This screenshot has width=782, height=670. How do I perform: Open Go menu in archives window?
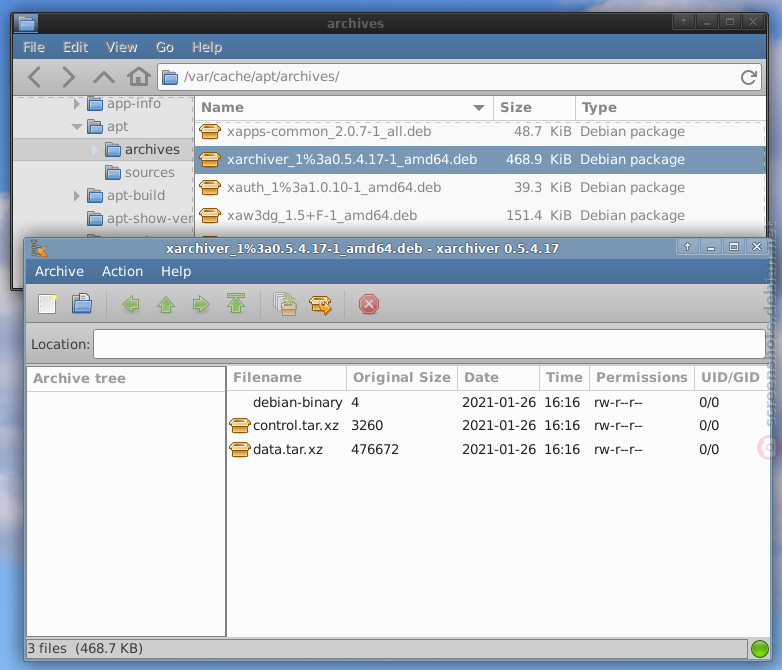(x=165, y=47)
